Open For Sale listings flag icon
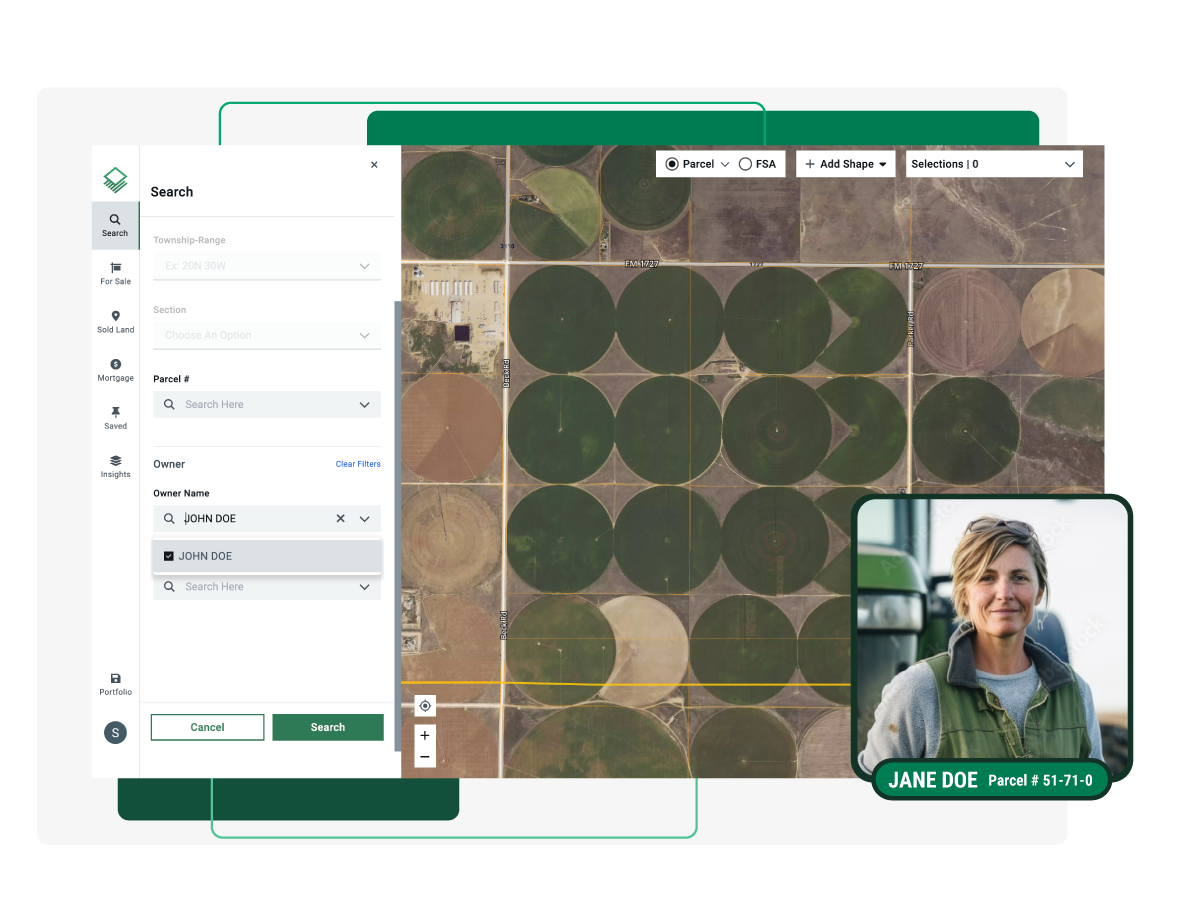This screenshot has width=1200, height=899. (x=115, y=273)
